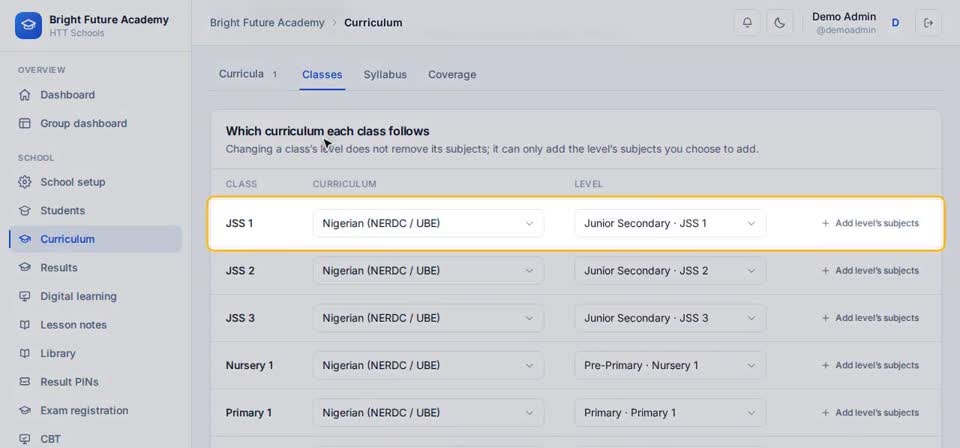The width and height of the screenshot is (960, 448).
Task: Click the Results sidebar icon
Action: pos(24,267)
